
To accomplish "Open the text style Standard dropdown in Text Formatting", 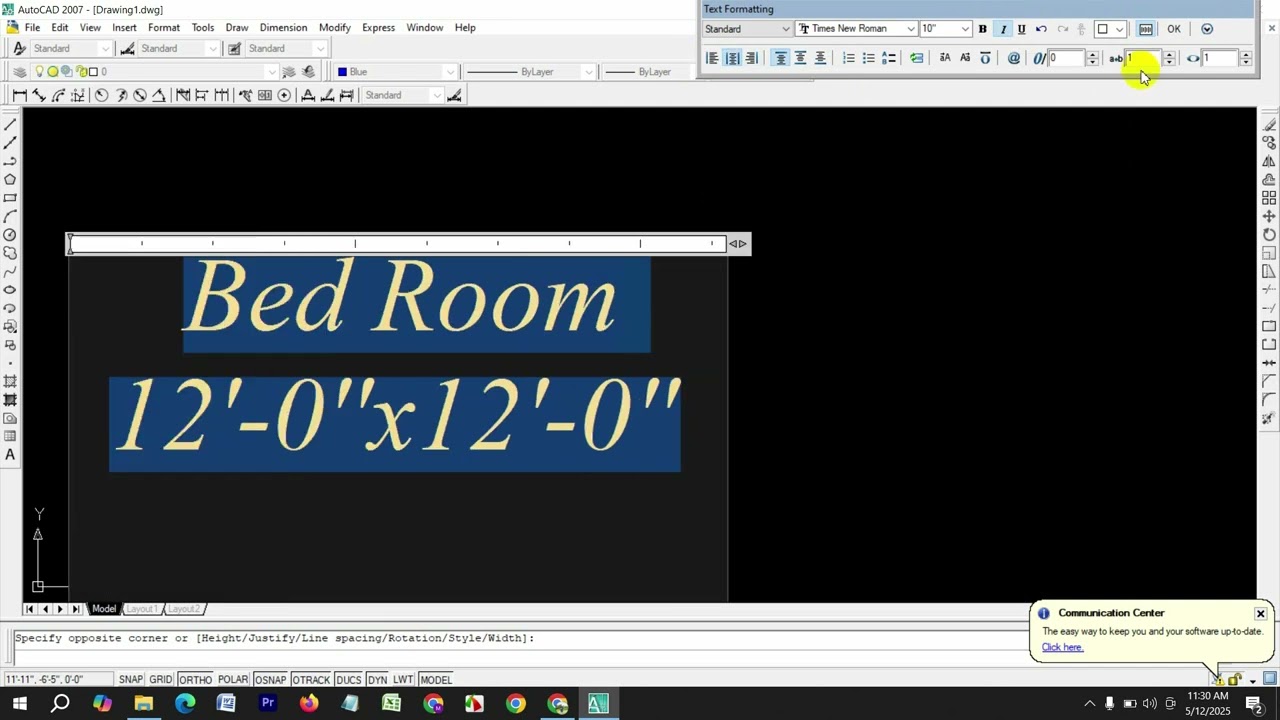I will click(747, 29).
